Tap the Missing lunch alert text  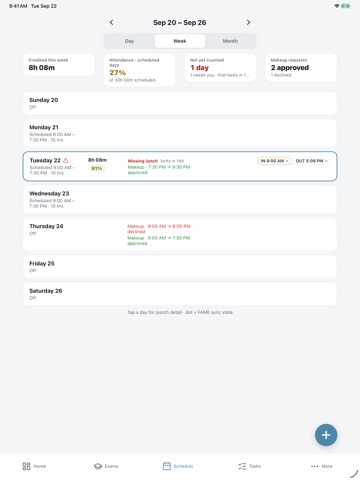[x=143, y=161]
